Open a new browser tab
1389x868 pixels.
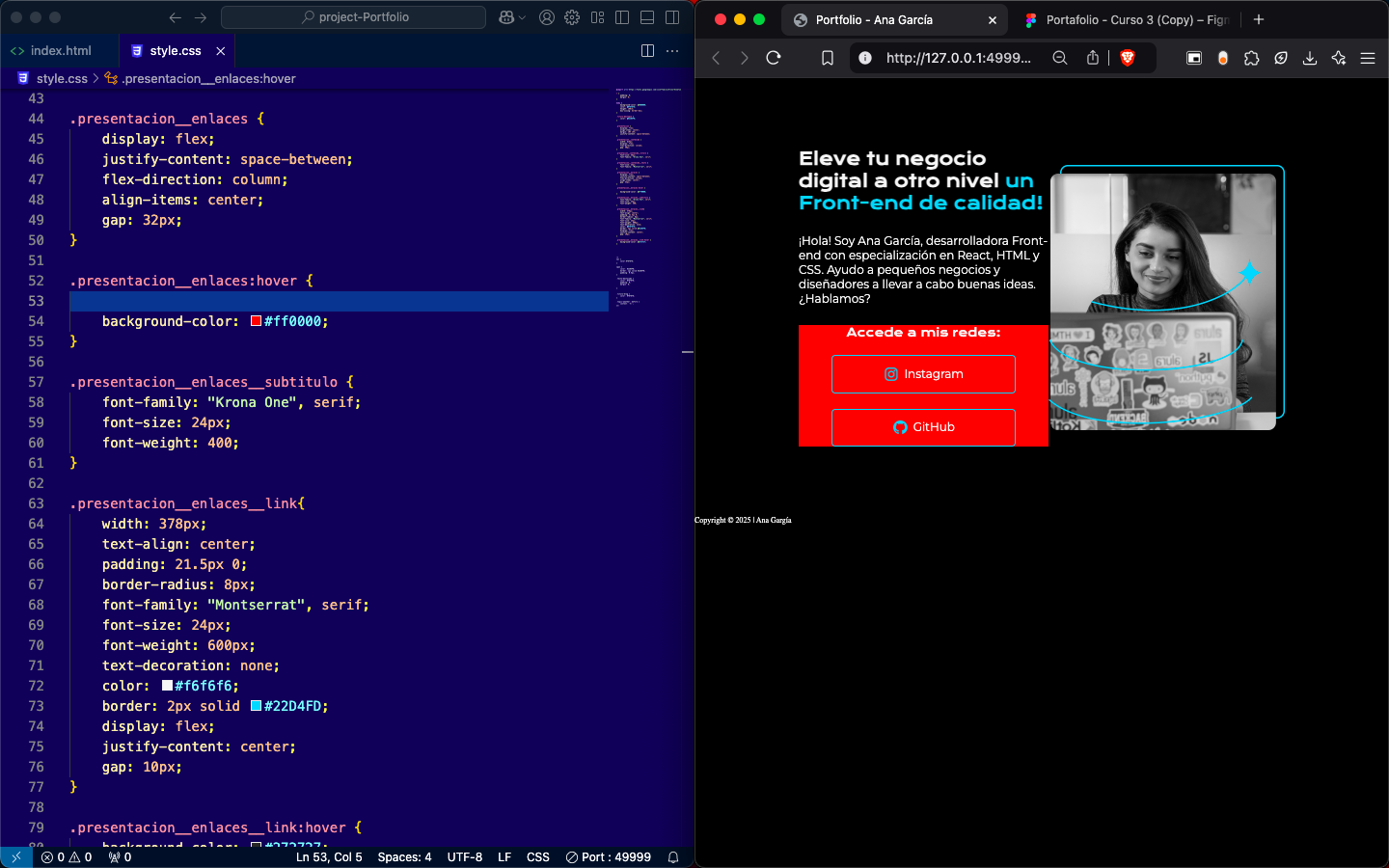tap(1259, 19)
